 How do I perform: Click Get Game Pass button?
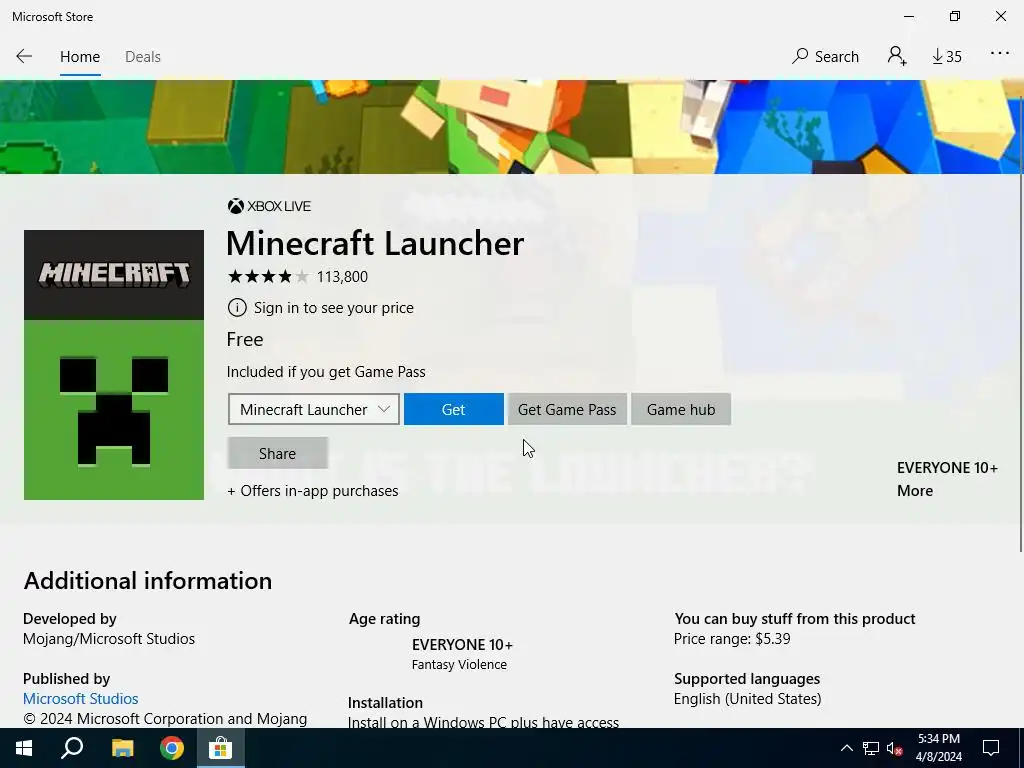567,409
